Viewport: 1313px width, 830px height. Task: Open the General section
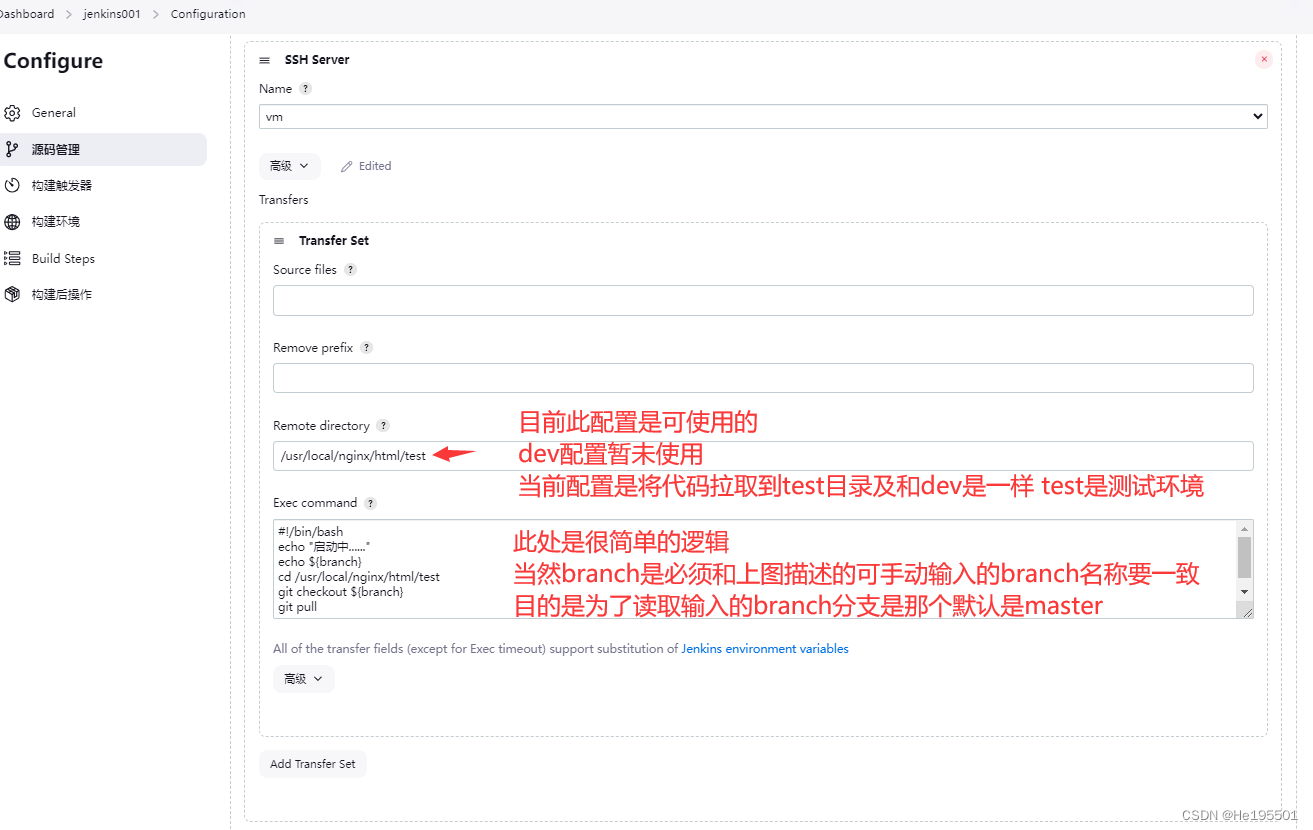tap(54, 113)
